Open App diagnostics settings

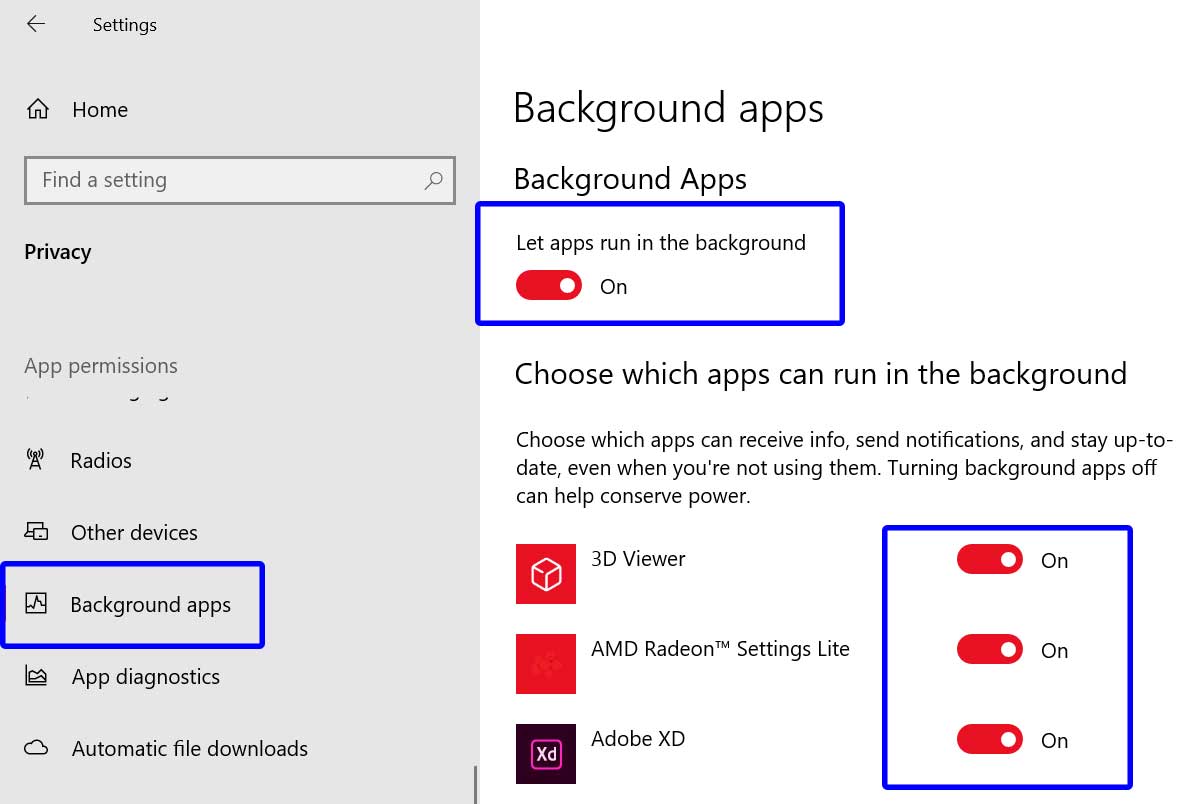pos(145,676)
